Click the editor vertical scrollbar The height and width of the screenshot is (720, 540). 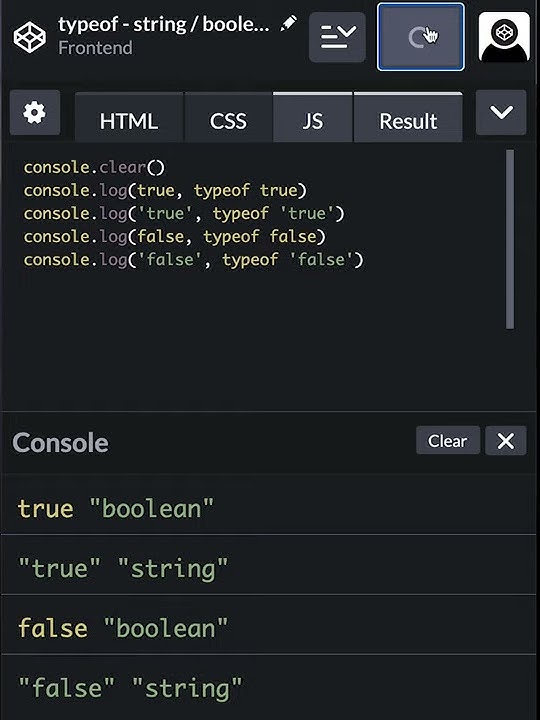click(510, 239)
